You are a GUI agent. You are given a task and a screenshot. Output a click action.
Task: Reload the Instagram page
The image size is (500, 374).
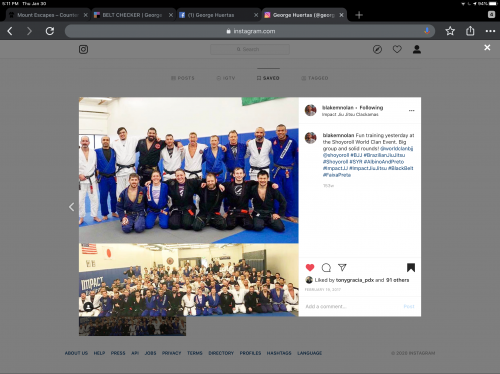pyautogui.click(x=50, y=31)
